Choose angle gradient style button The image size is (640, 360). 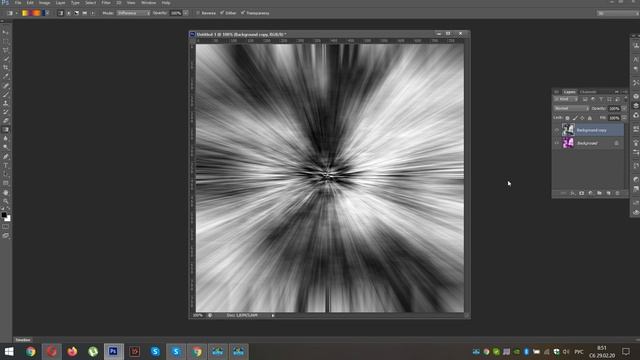(x=76, y=13)
